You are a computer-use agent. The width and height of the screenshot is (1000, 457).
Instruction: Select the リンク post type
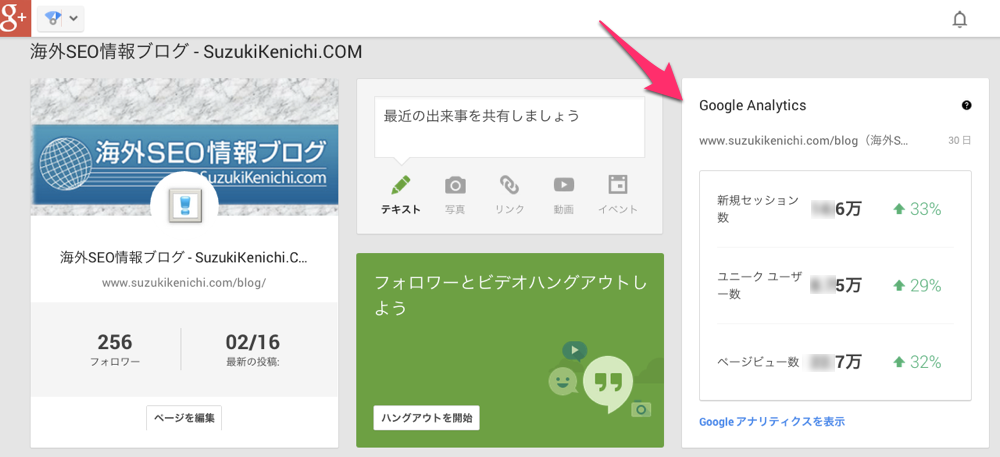510,195
